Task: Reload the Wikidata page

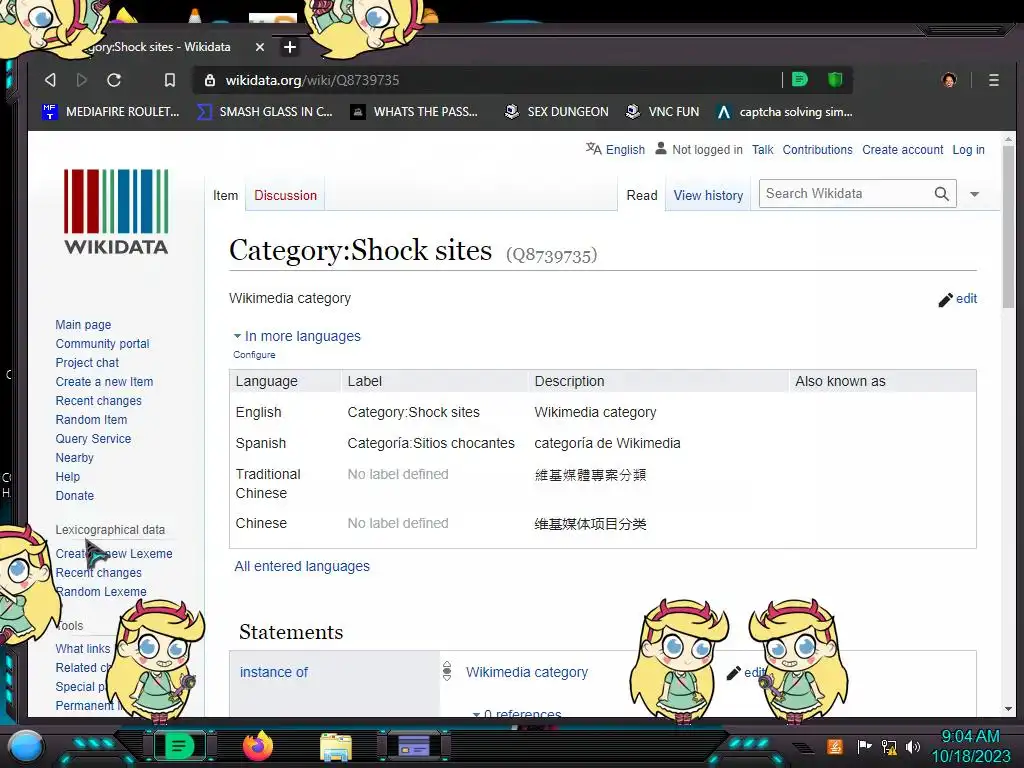Action: coord(114,80)
